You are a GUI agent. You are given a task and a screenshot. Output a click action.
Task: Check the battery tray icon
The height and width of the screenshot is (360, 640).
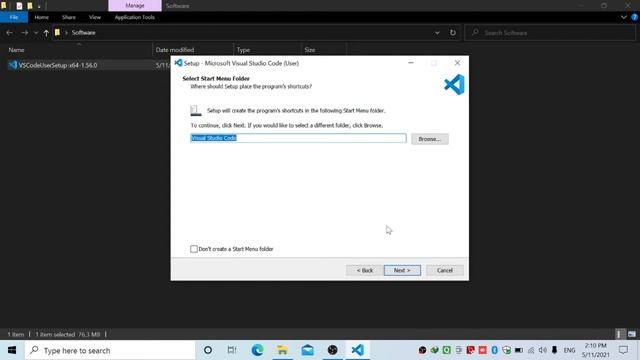[519, 350]
